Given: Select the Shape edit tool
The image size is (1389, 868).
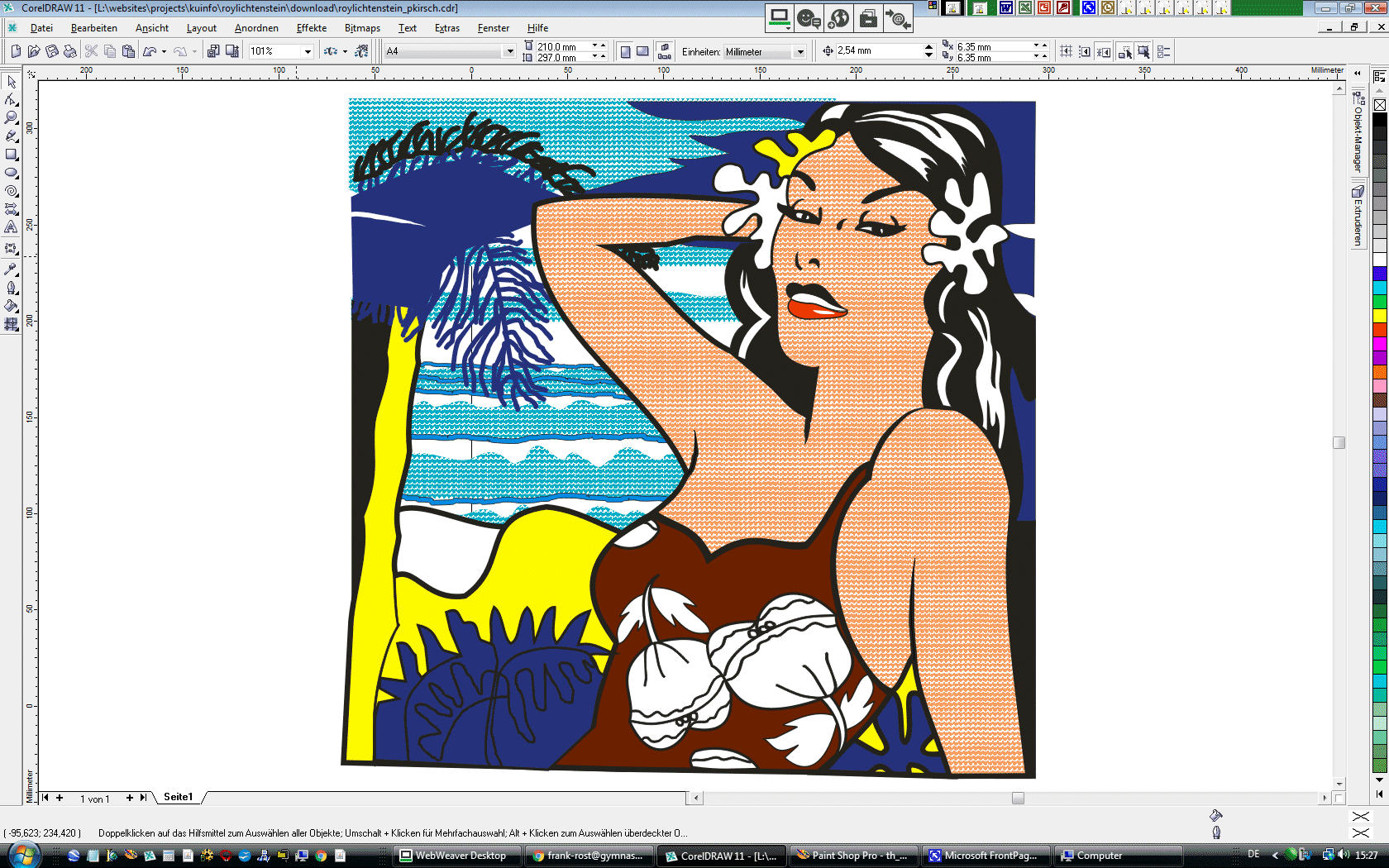Looking at the screenshot, I should click(x=12, y=99).
